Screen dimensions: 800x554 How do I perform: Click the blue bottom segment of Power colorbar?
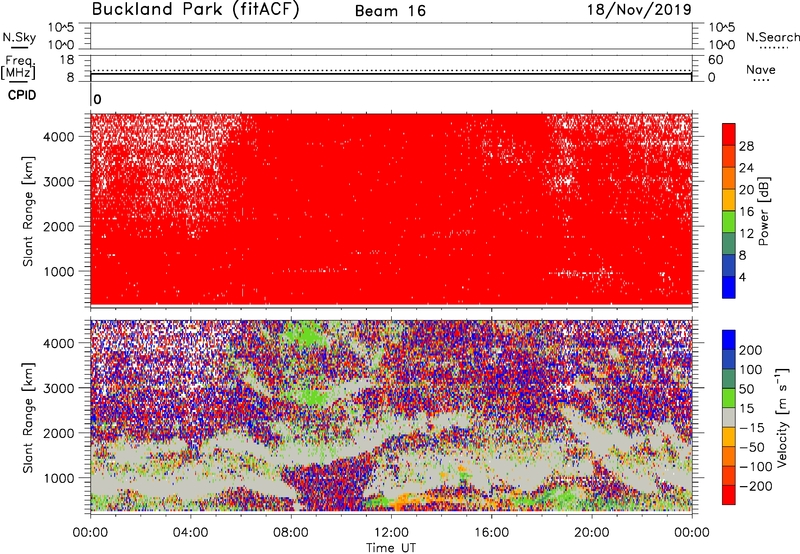(729, 287)
